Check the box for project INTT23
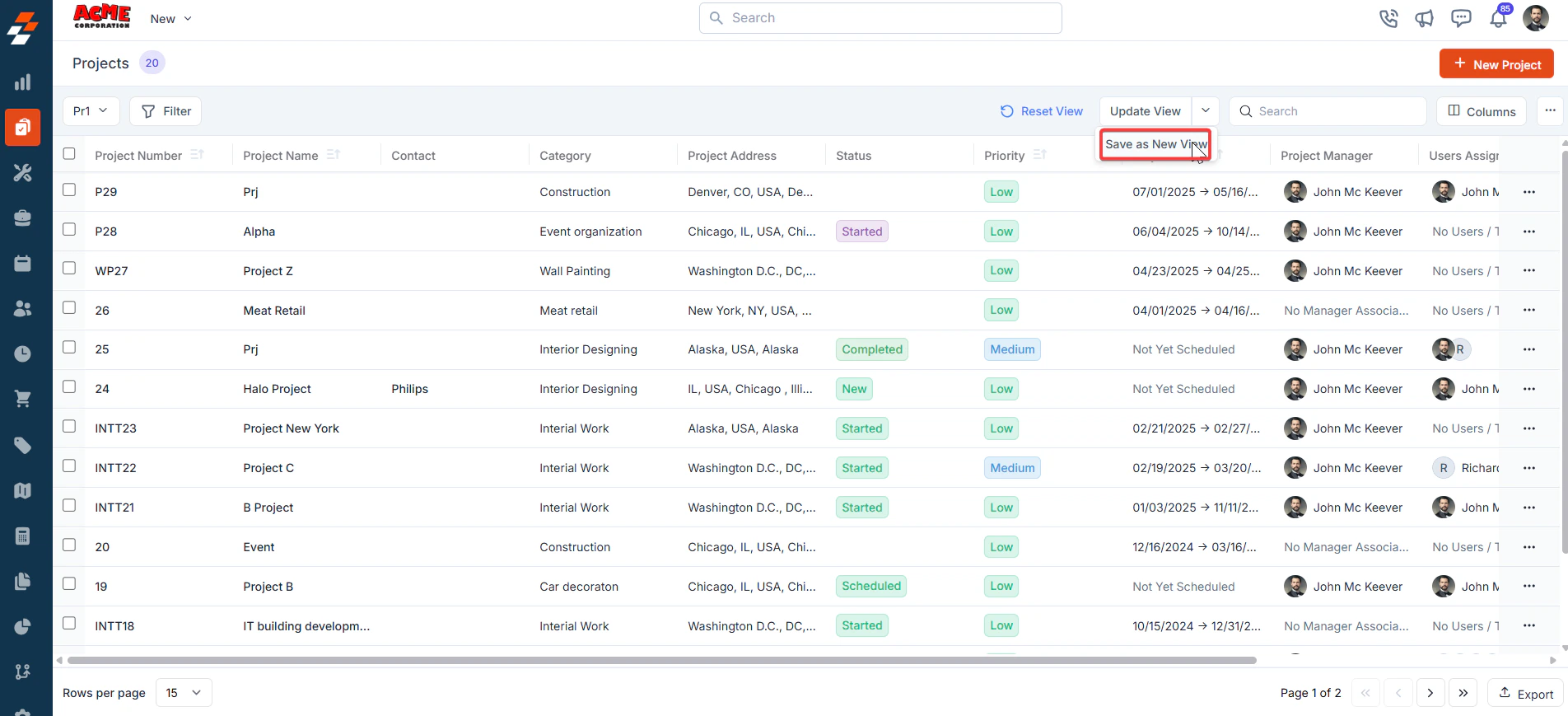Image resolution: width=1568 pixels, height=716 pixels. coord(69,426)
